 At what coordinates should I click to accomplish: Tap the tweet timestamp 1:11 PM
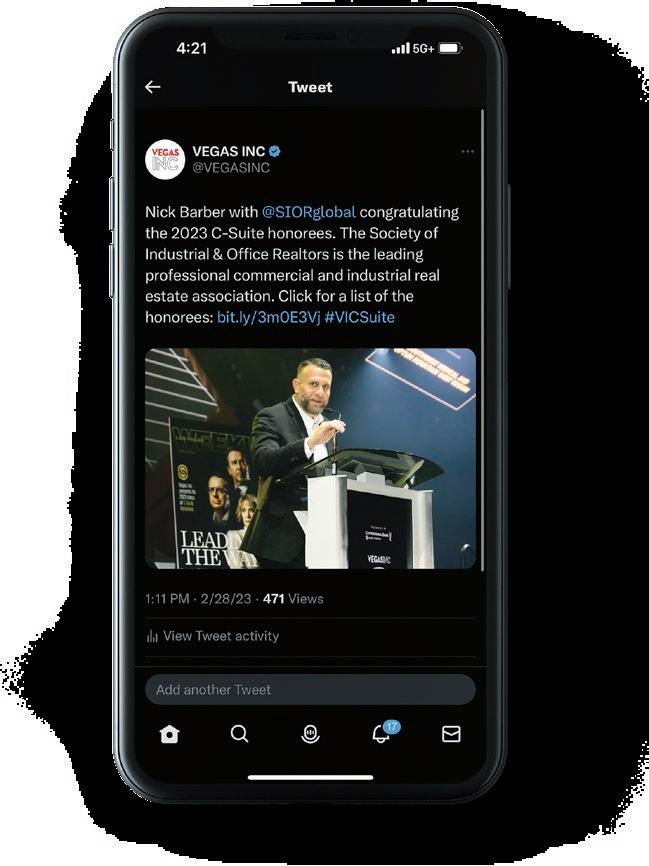(x=167, y=599)
